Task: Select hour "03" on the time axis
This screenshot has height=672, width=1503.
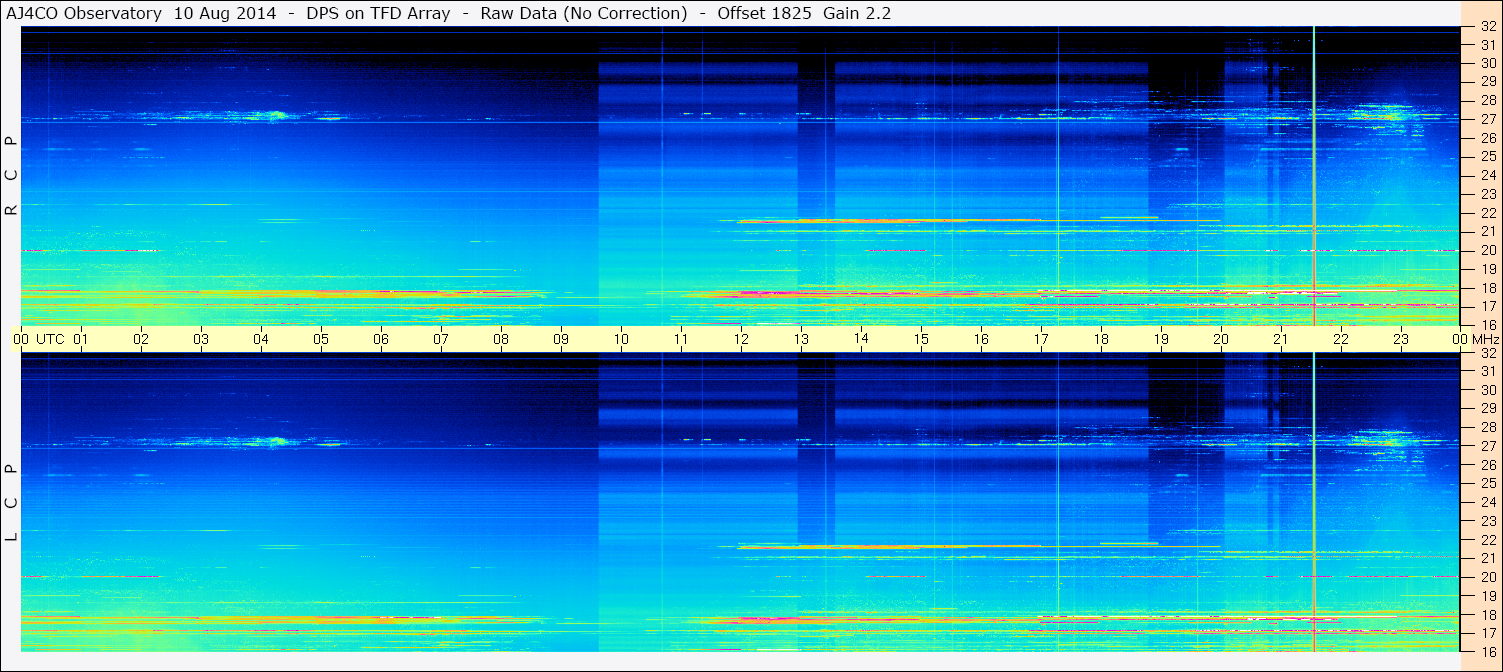Action: (x=201, y=339)
